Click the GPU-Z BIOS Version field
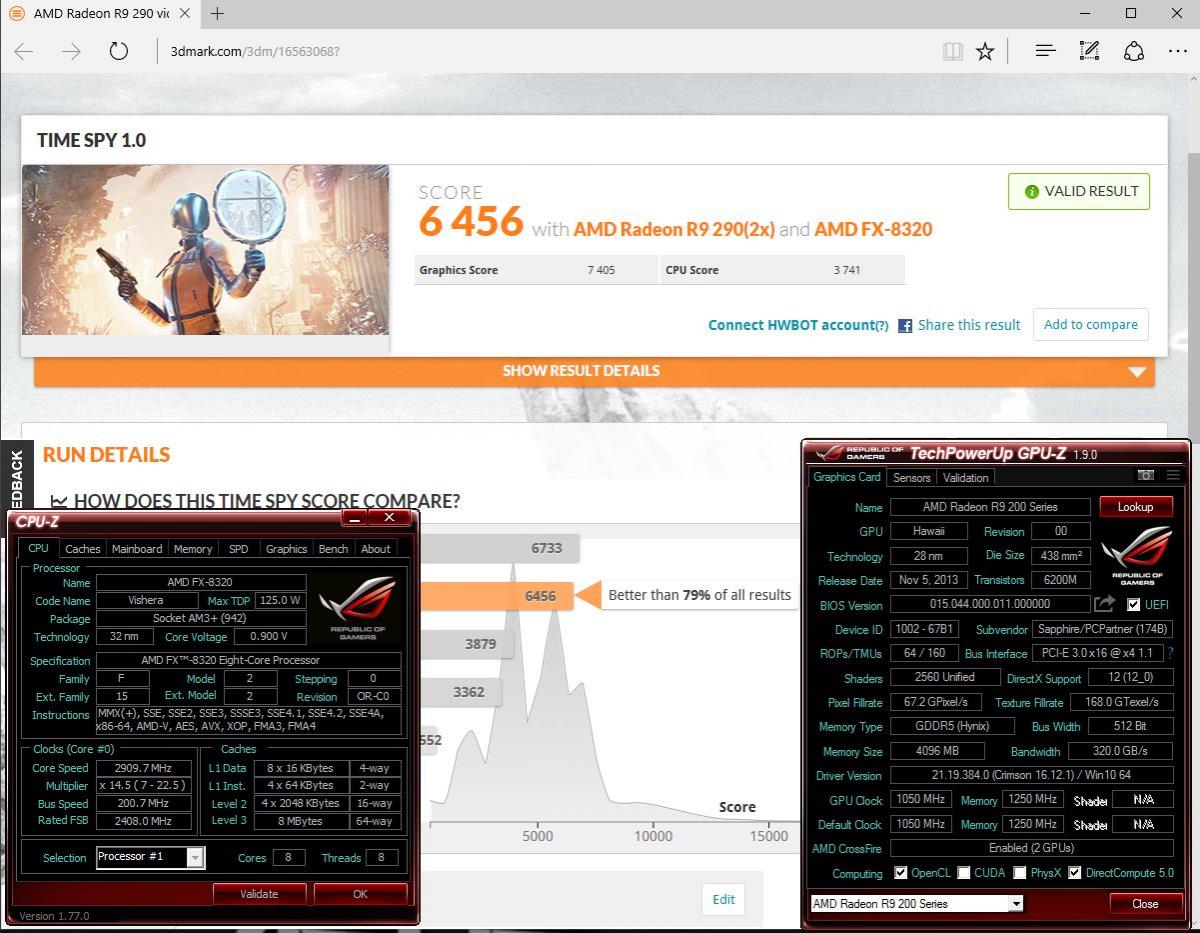 pos(990,605)
